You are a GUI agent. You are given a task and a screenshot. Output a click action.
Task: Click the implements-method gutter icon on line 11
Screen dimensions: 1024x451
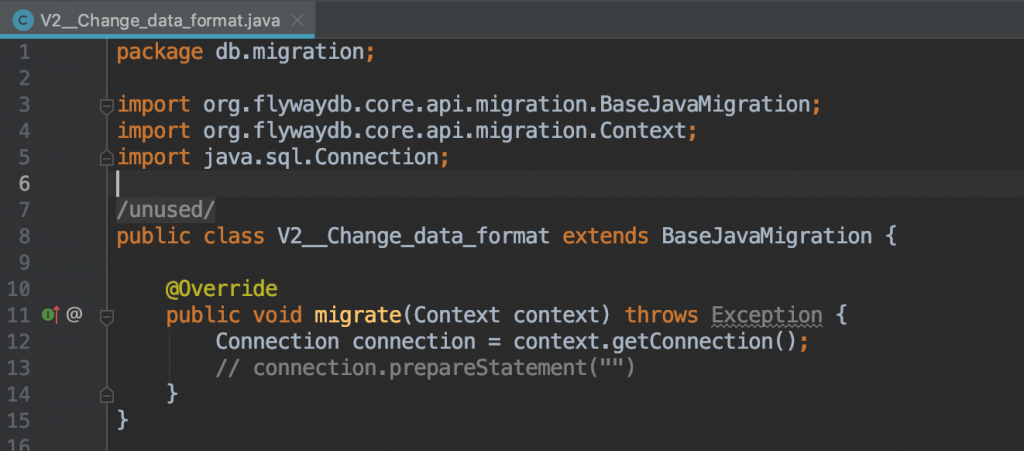(51, 315)
